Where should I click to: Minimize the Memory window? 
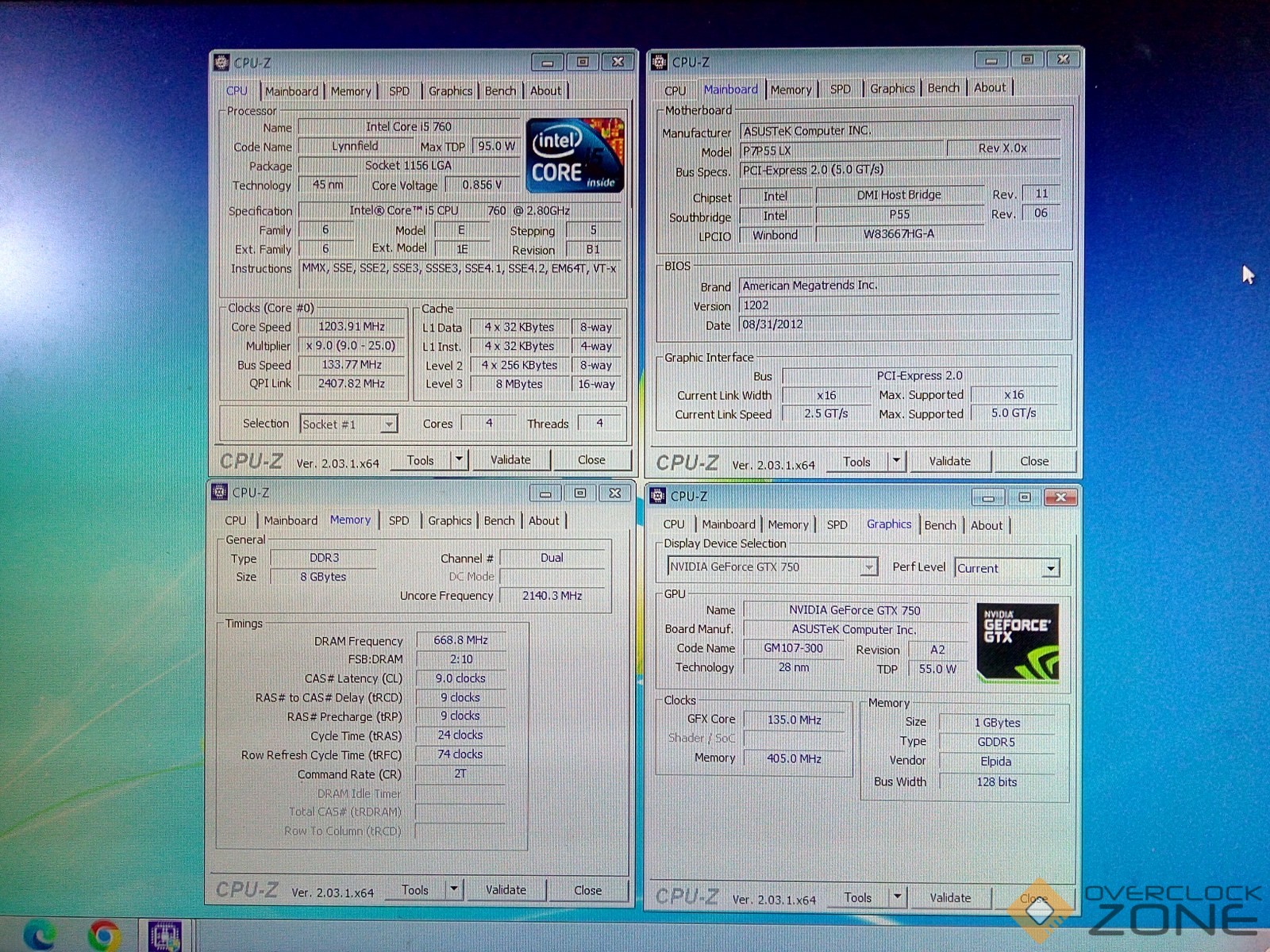pos(545,493)
